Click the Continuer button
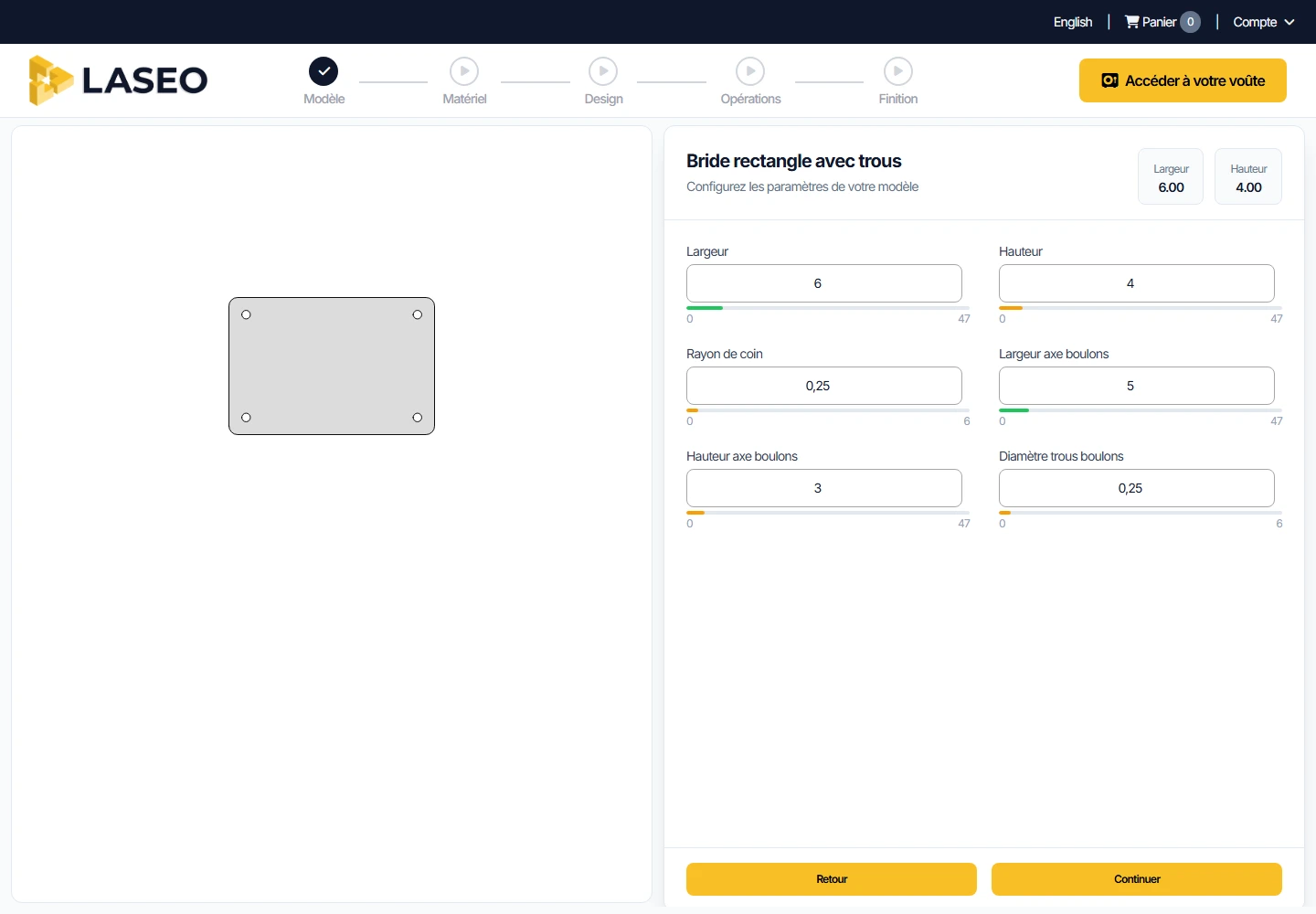The width and height of the screenshot is (1316, 914). [1137, 879]
